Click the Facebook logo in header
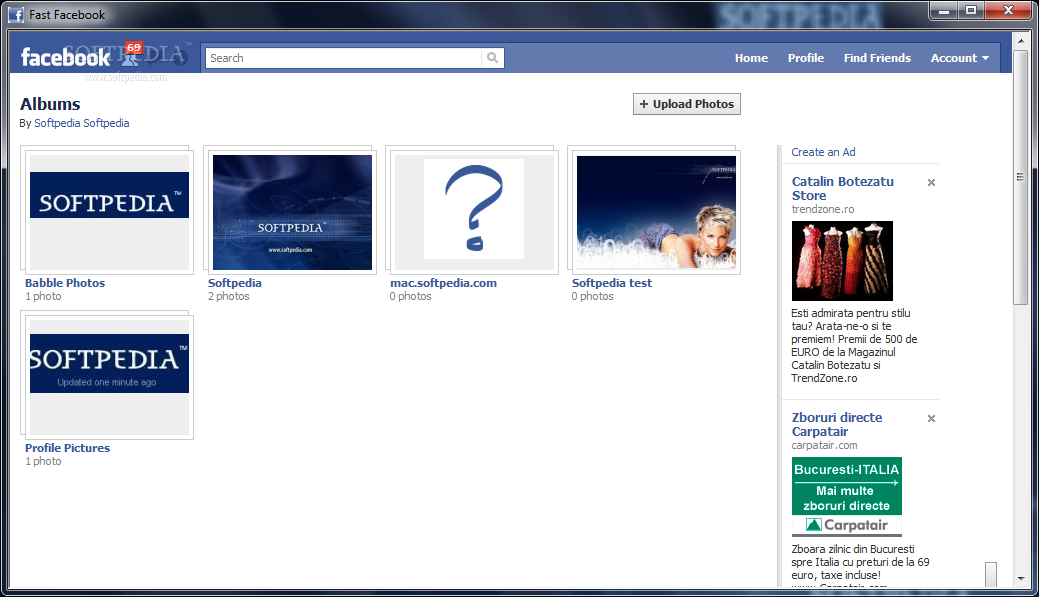Screen dimensions: 1039x597 [x=65, y=58]
